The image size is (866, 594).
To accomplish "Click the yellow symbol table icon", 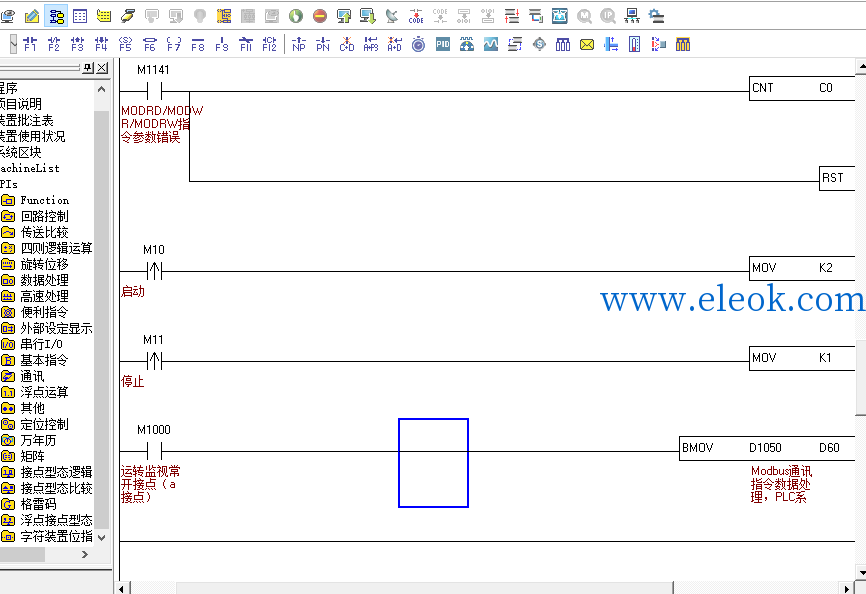I will (x=104, y=16).
